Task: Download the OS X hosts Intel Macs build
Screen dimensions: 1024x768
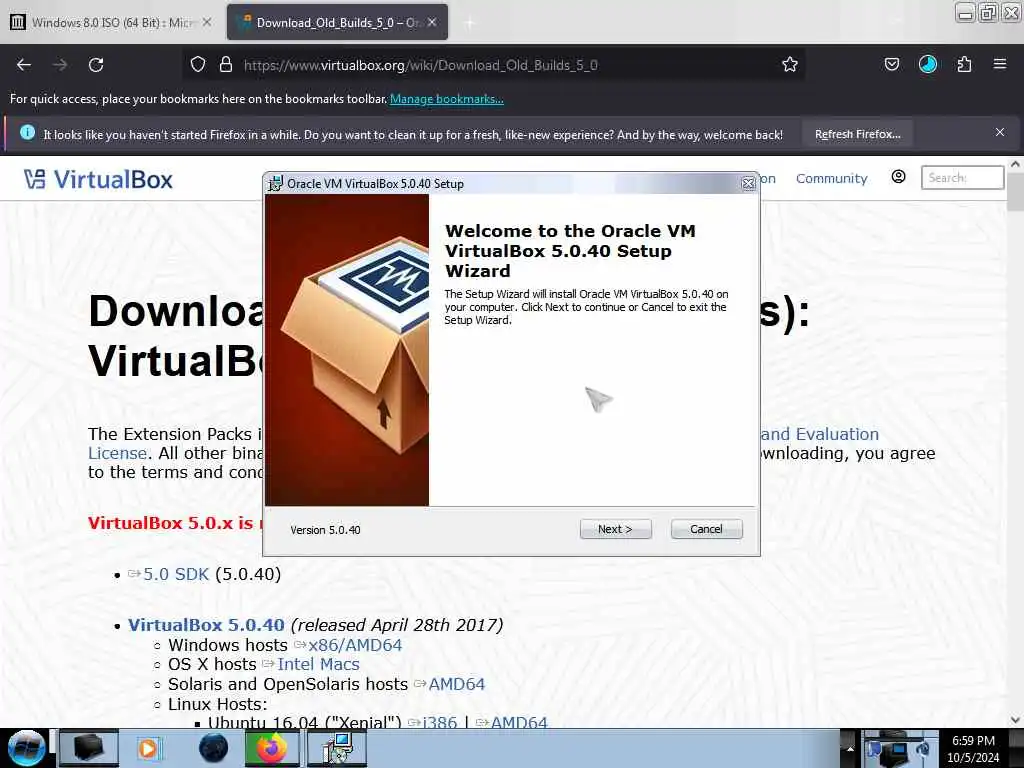Action: 318,664
